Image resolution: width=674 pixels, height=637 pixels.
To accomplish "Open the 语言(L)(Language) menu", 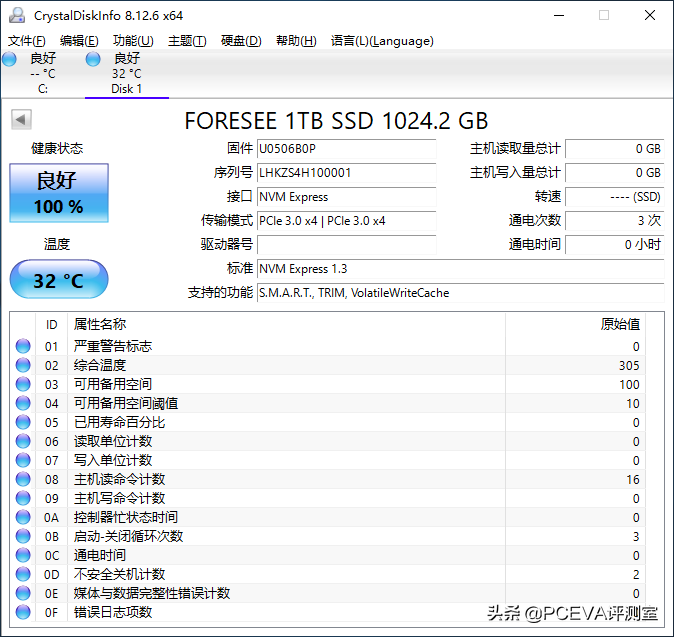I will click(x=382, y=41).
